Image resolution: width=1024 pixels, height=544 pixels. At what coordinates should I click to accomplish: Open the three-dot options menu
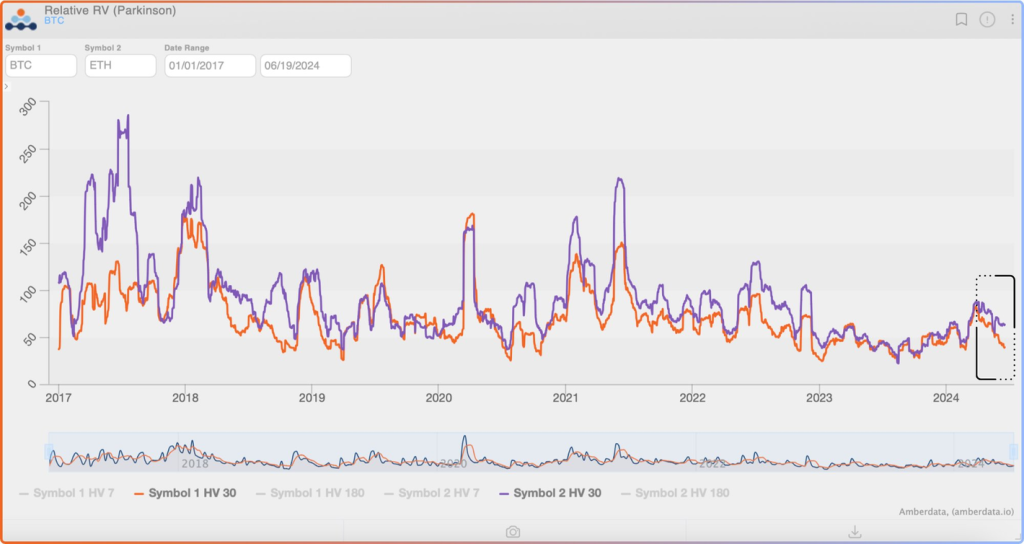pyautogui.click(x=1011, y=19)
